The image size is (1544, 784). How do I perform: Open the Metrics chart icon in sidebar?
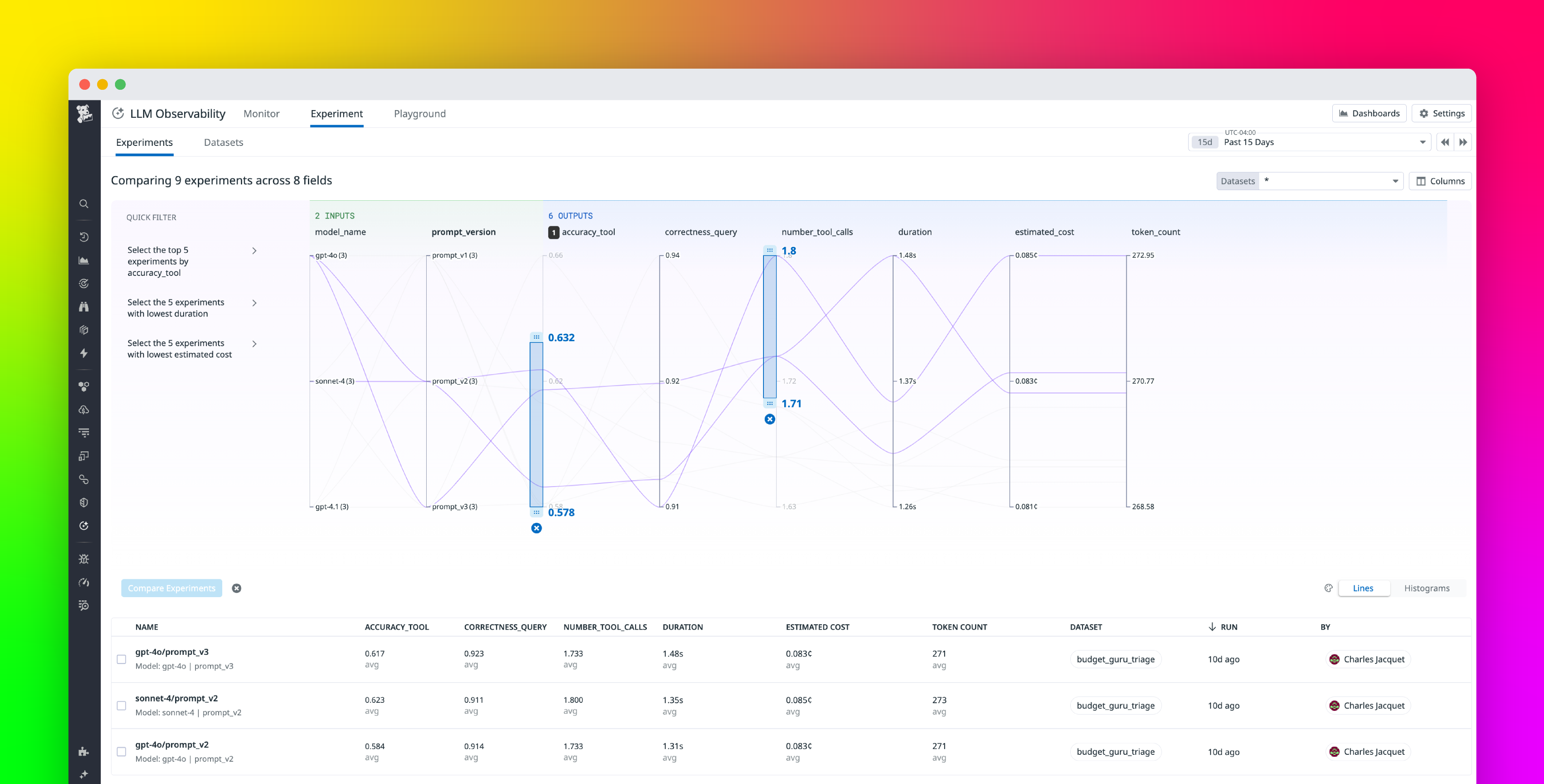point(84,260)
